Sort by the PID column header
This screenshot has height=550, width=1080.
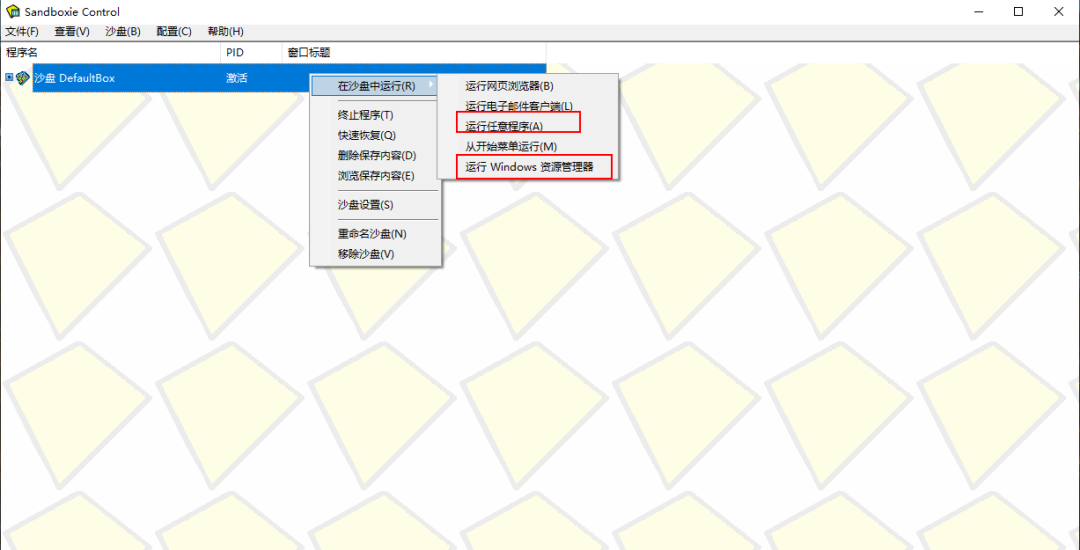tap(236, 52)
